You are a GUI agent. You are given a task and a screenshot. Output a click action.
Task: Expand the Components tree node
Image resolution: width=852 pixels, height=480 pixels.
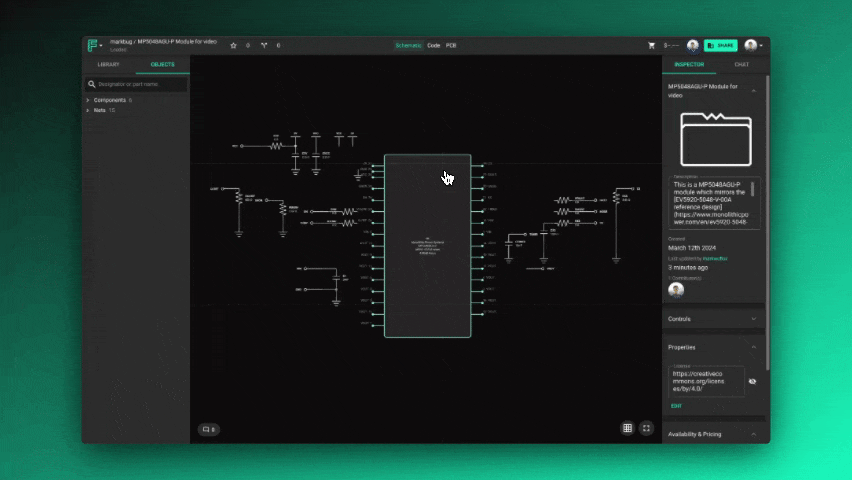pyautogui.click(x=88, y=100)
